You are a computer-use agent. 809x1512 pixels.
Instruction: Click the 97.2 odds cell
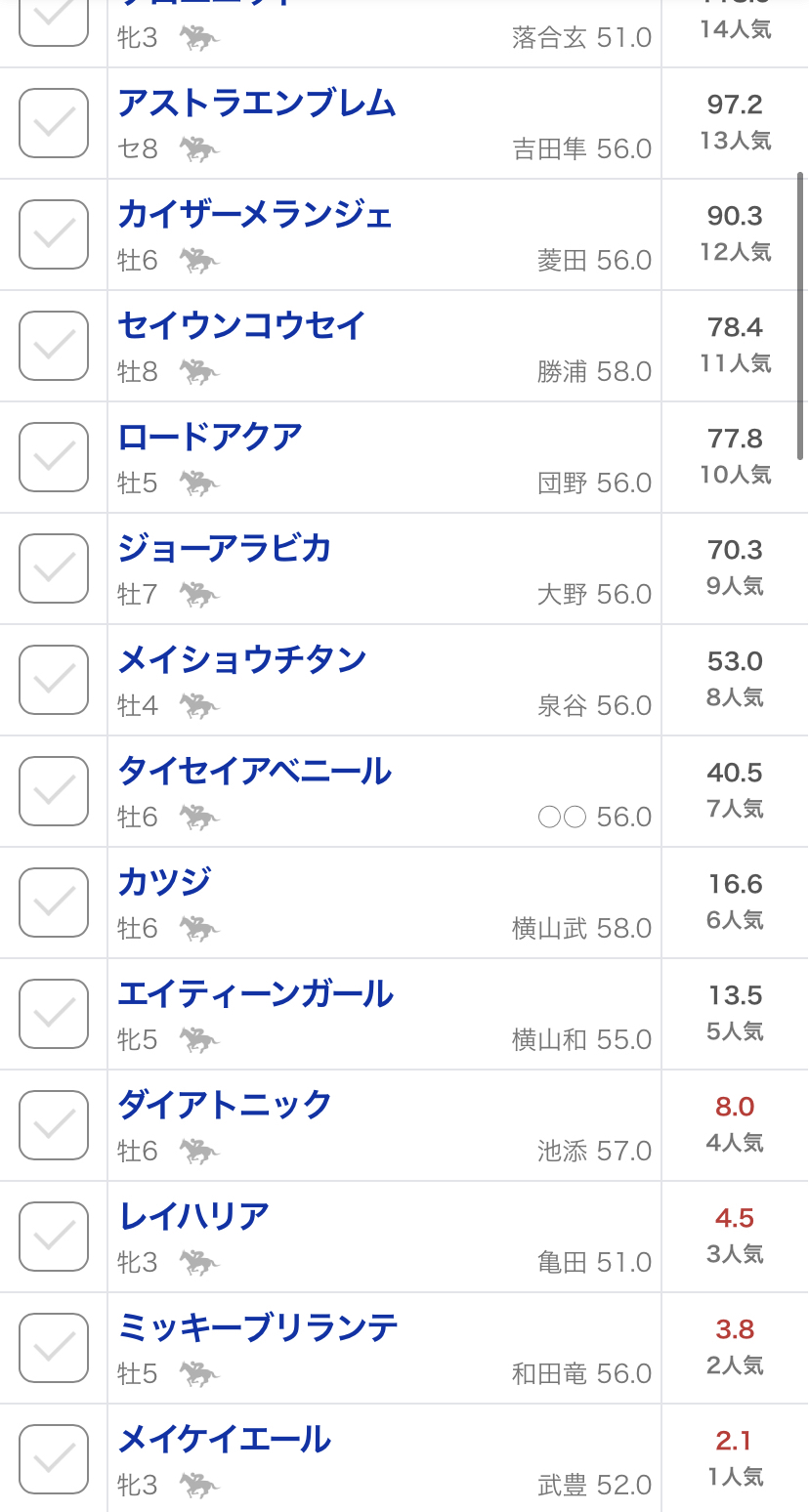(x=734, y=105)
